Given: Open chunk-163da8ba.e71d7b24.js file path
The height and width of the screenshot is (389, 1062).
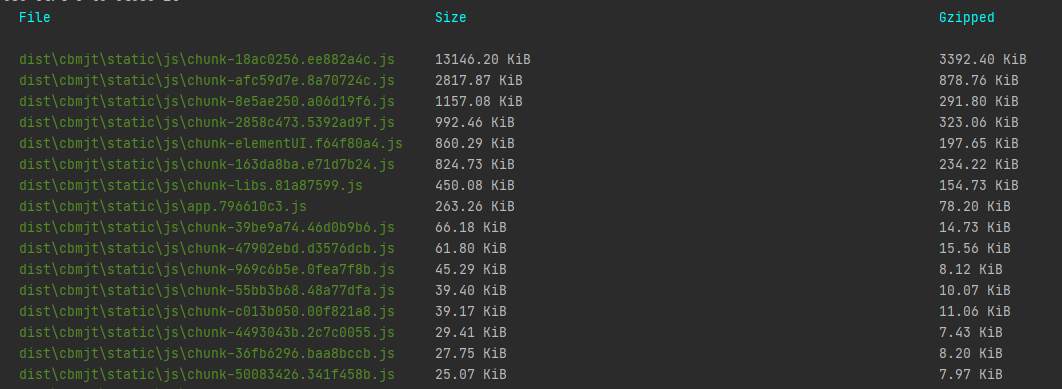Looking at the screenshot, I should click(207, 165).
